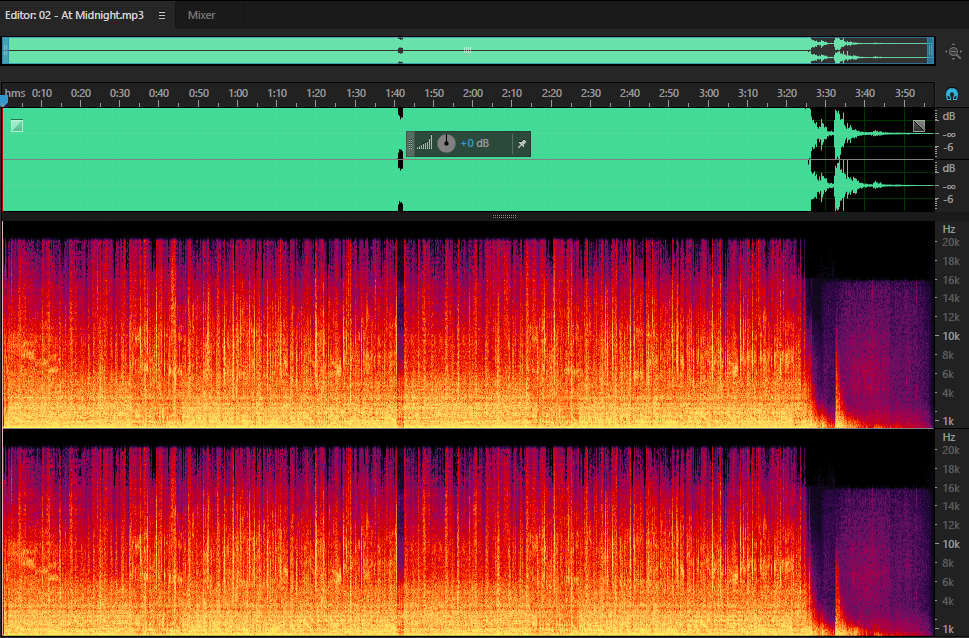Viewport: 969px width, 638px height.
Task: Select the Editor: 02 - At Midnight.mp3 tab
Action: coord(74,15)
